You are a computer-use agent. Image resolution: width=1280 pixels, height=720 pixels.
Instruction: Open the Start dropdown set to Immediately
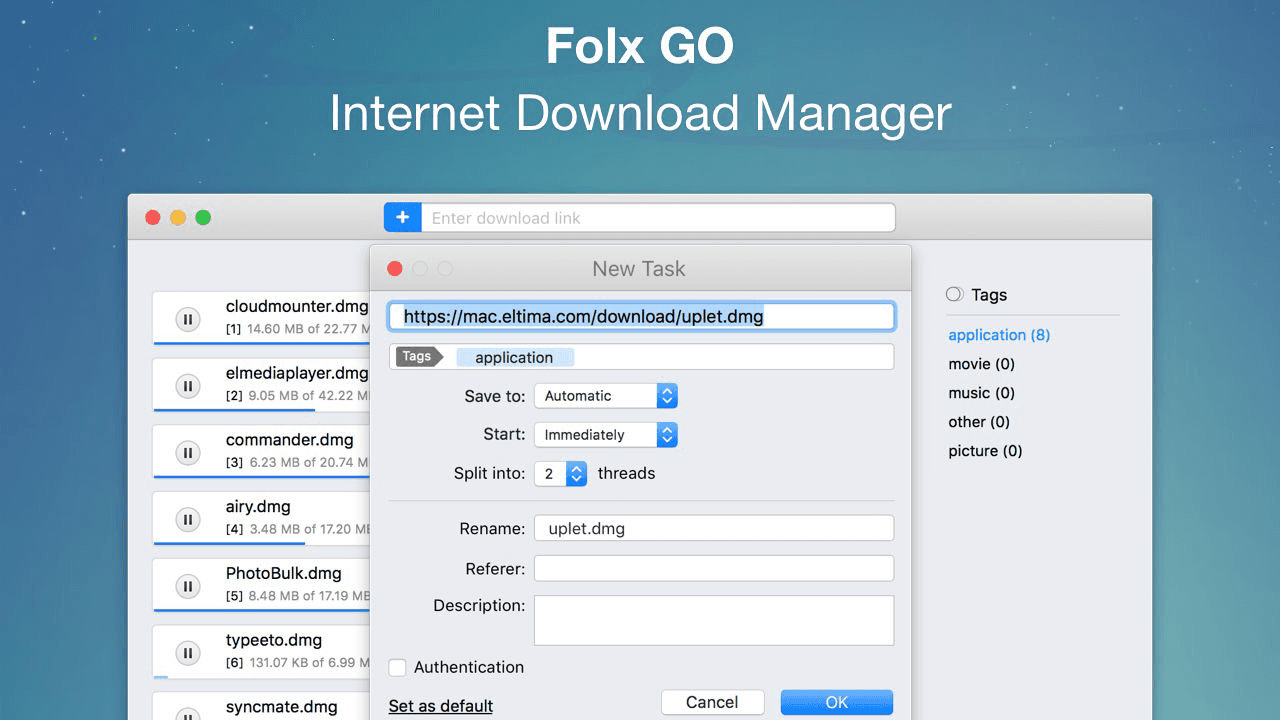click(x=606, y=435)
